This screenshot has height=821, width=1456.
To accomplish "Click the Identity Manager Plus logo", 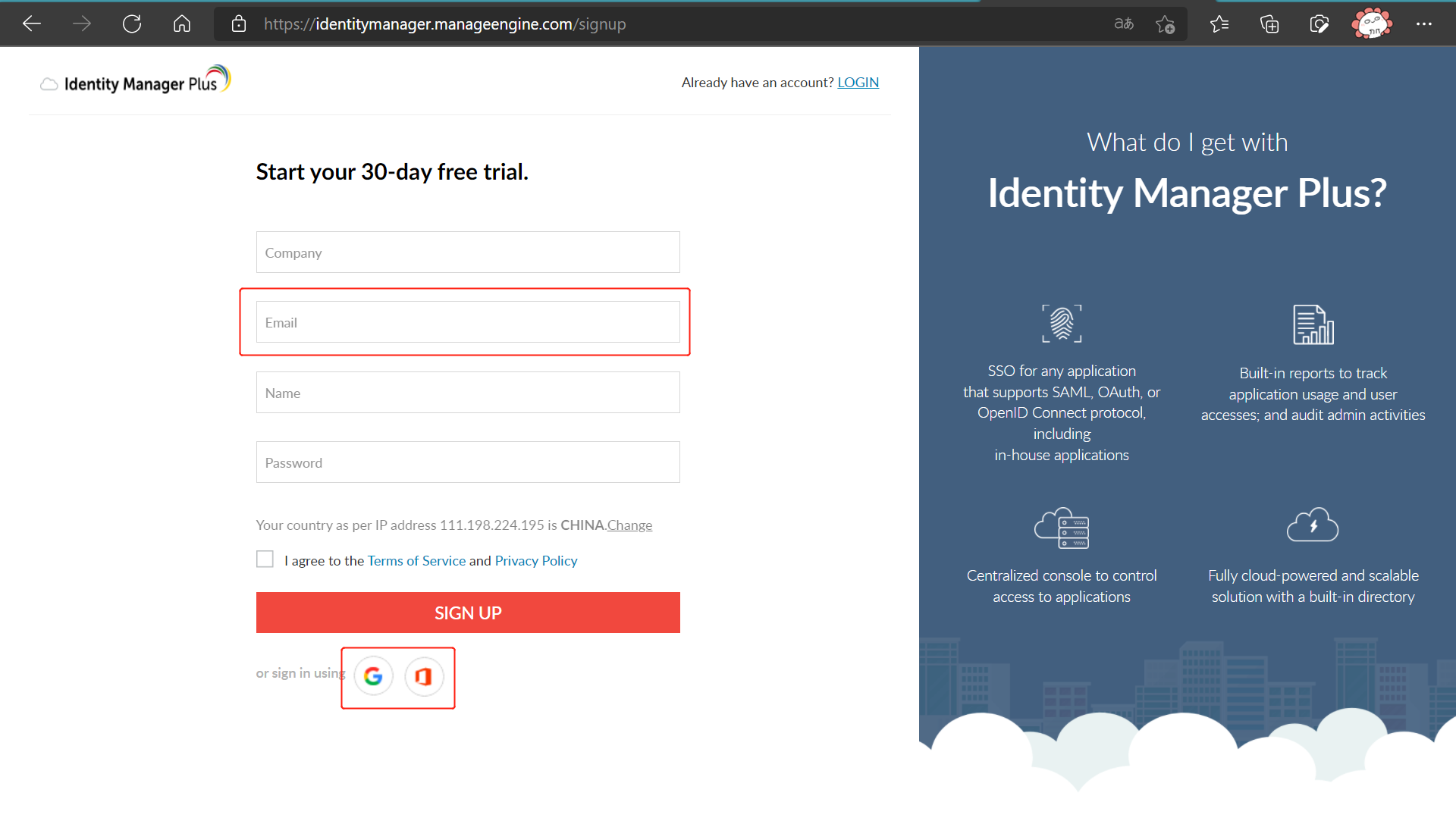I will [136, 82].
